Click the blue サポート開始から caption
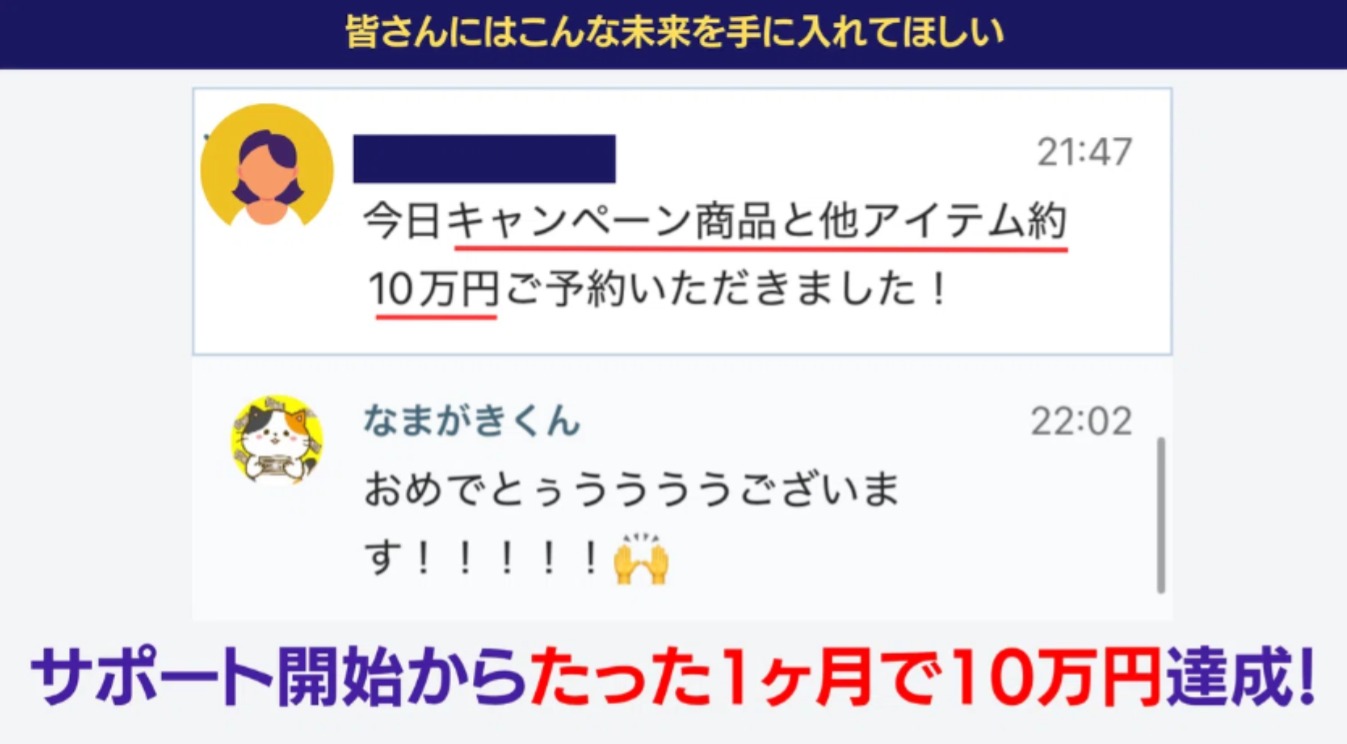 [x=279, y=680]
